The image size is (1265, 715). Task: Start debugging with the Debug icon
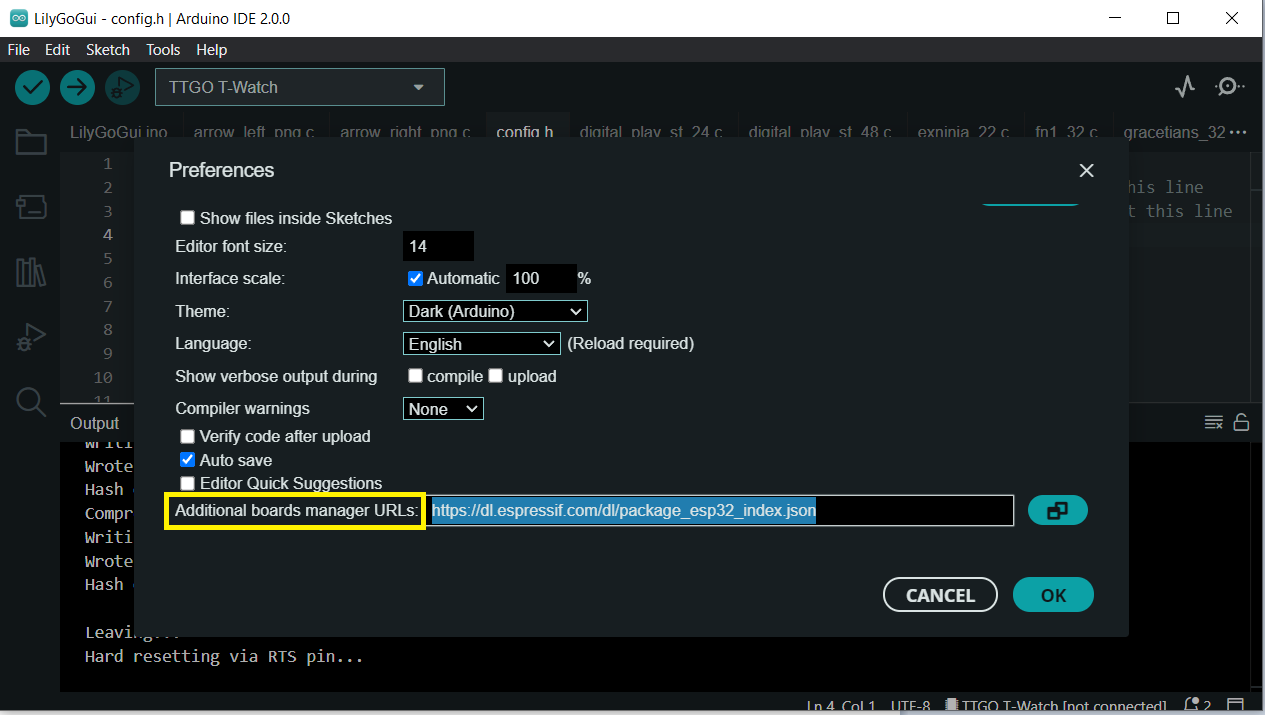[121, 88]
